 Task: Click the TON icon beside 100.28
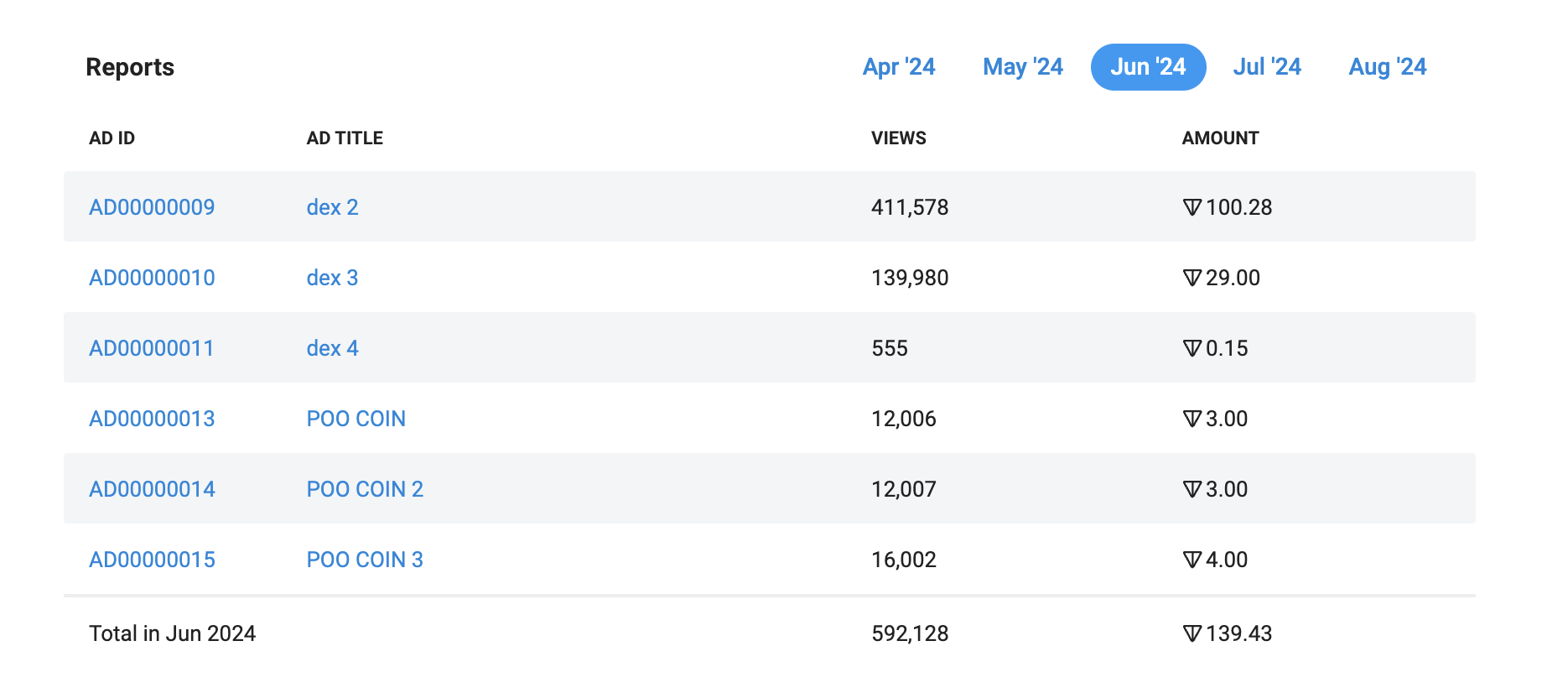point(1192,207)
